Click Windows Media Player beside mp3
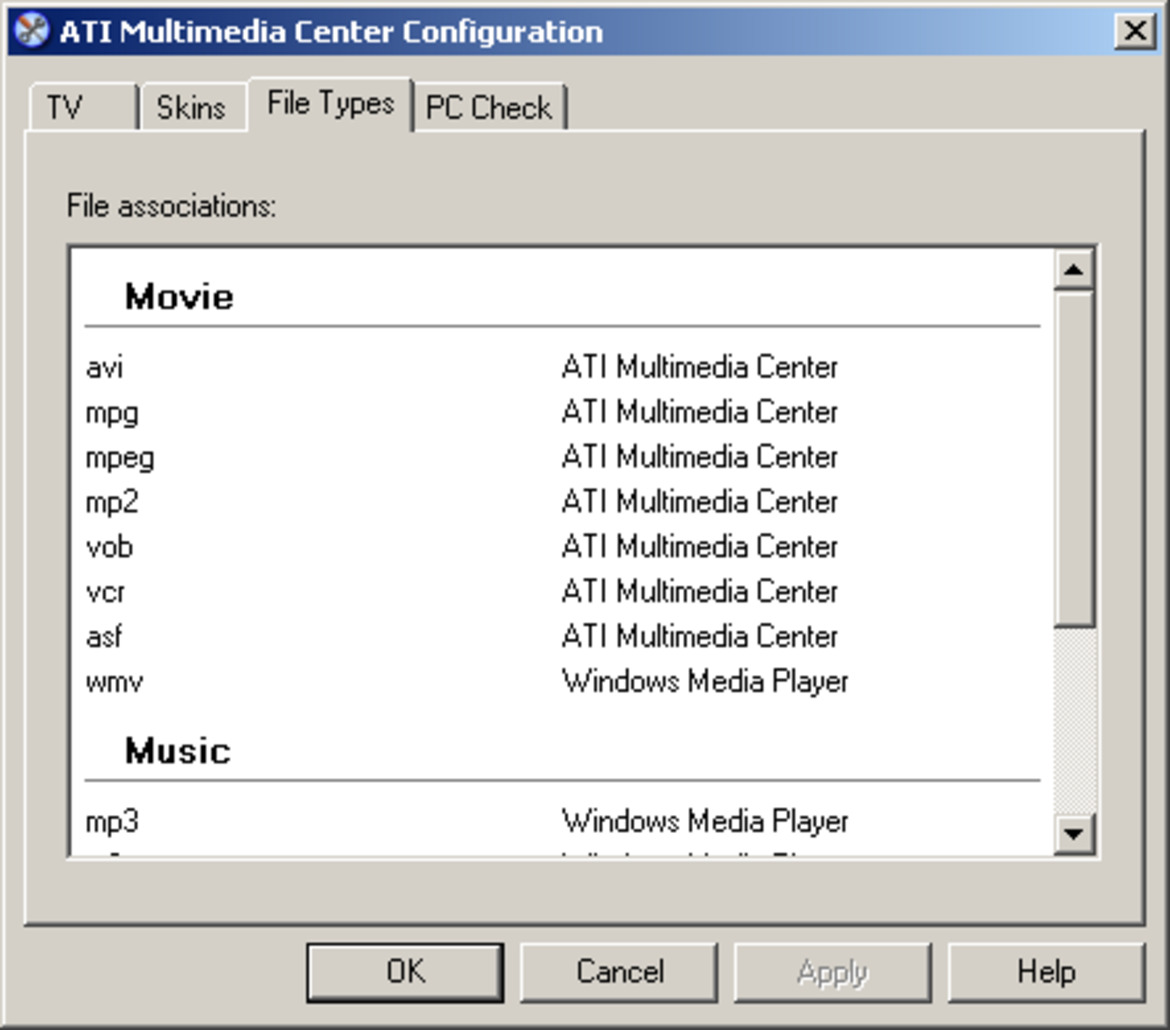The width and height of the screenshot is (1170, 1030). 705,821
